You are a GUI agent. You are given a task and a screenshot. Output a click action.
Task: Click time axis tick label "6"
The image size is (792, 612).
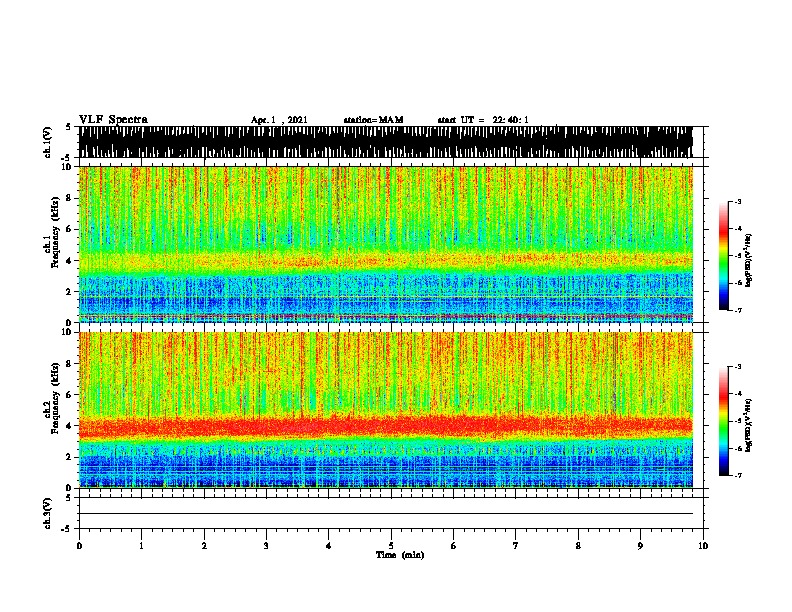click(453, 546)
